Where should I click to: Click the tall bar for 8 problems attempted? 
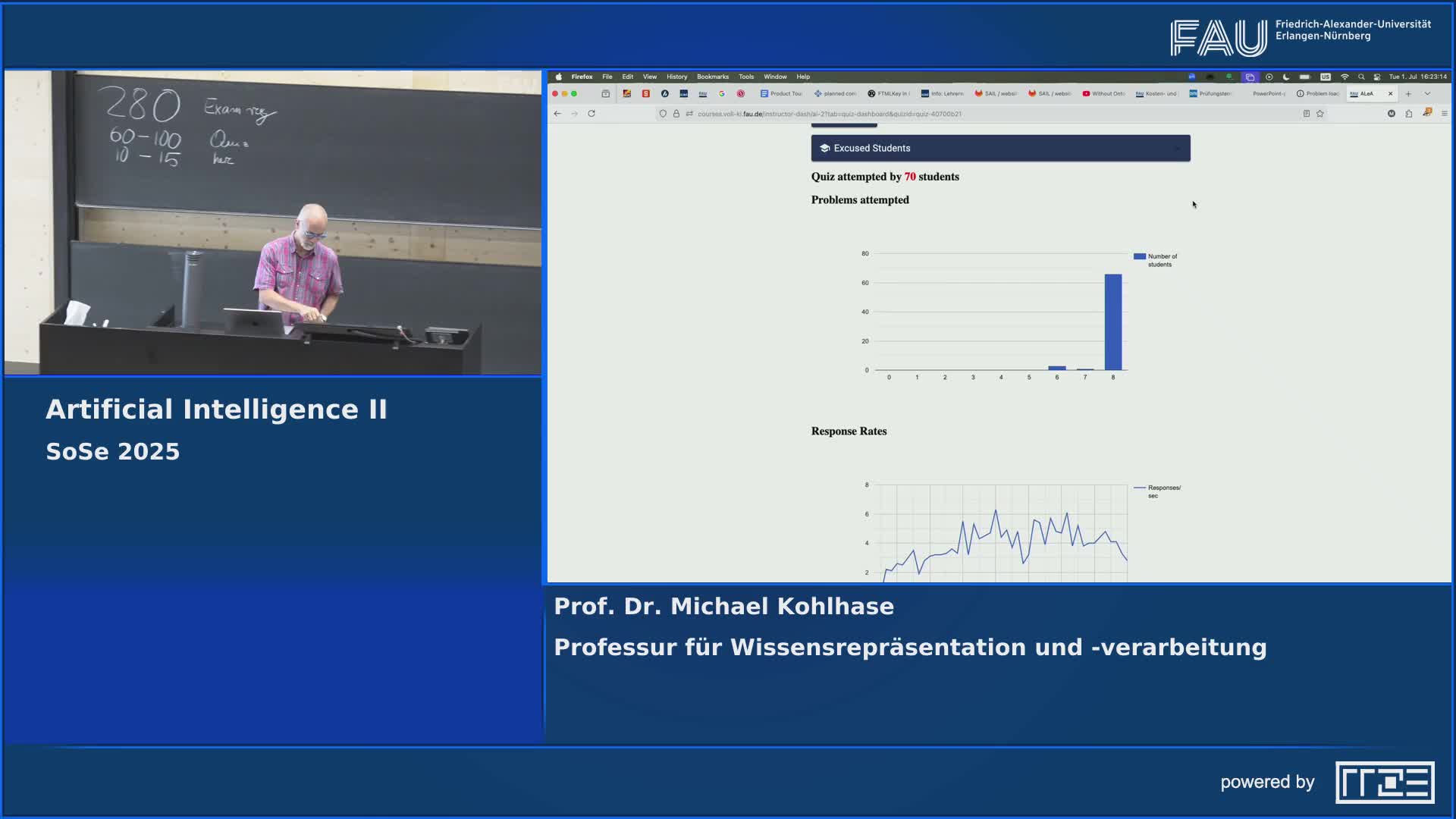(x=1113, y=322)
